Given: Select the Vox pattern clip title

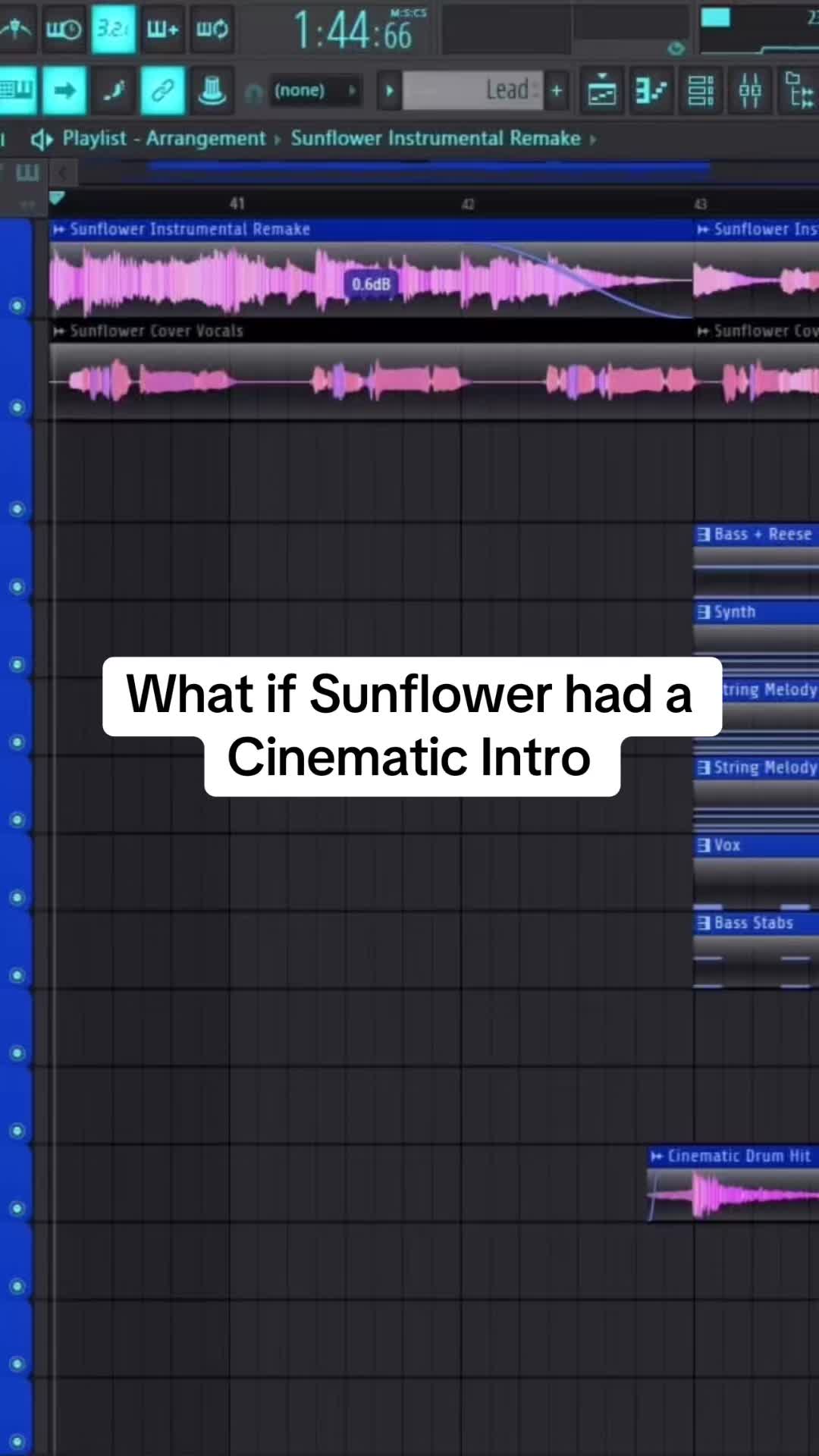Looking at the screenshot, I should [726, 846].
